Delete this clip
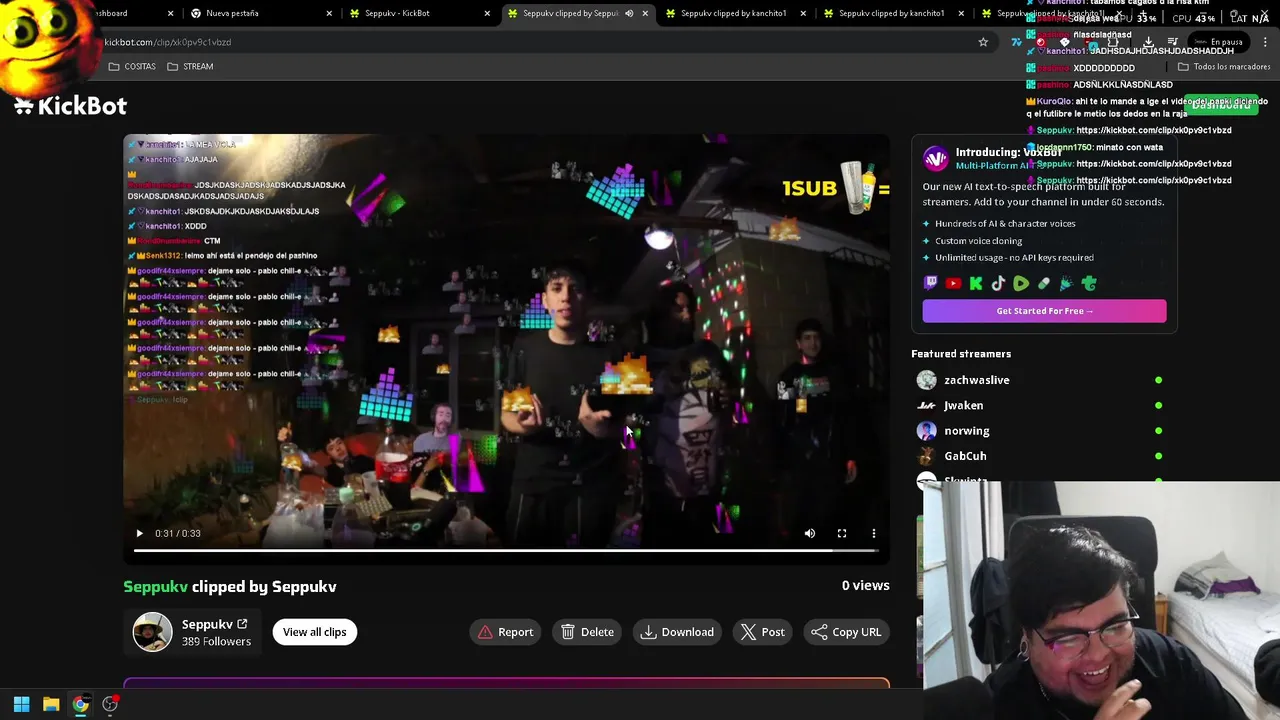Image resolution: width=1280 pixels, height=720 pixels. (x=588, y=632)
